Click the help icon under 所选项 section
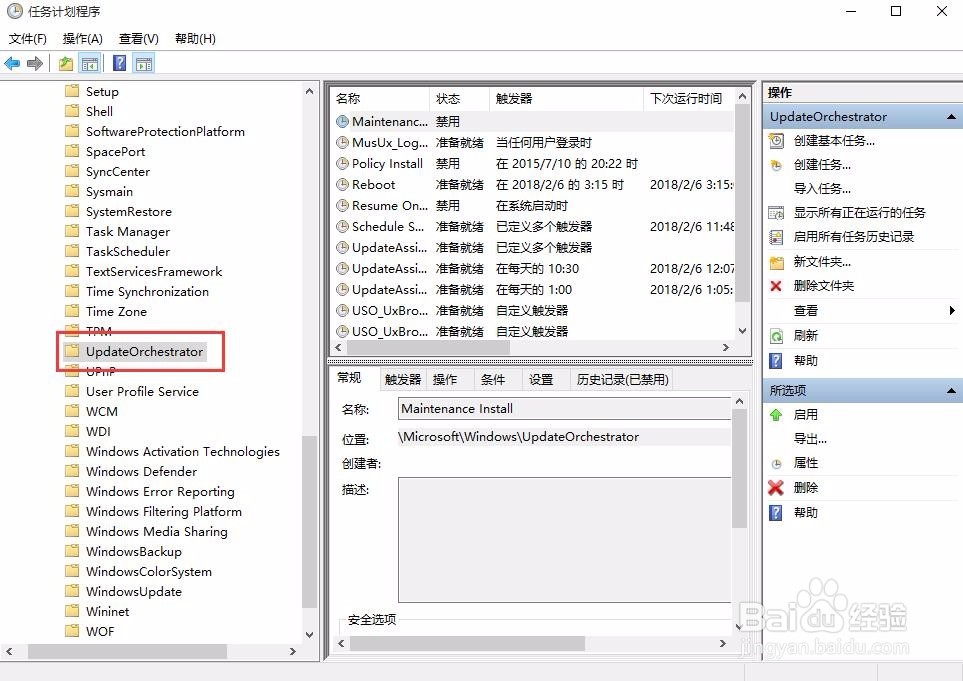 click(776, 513)
